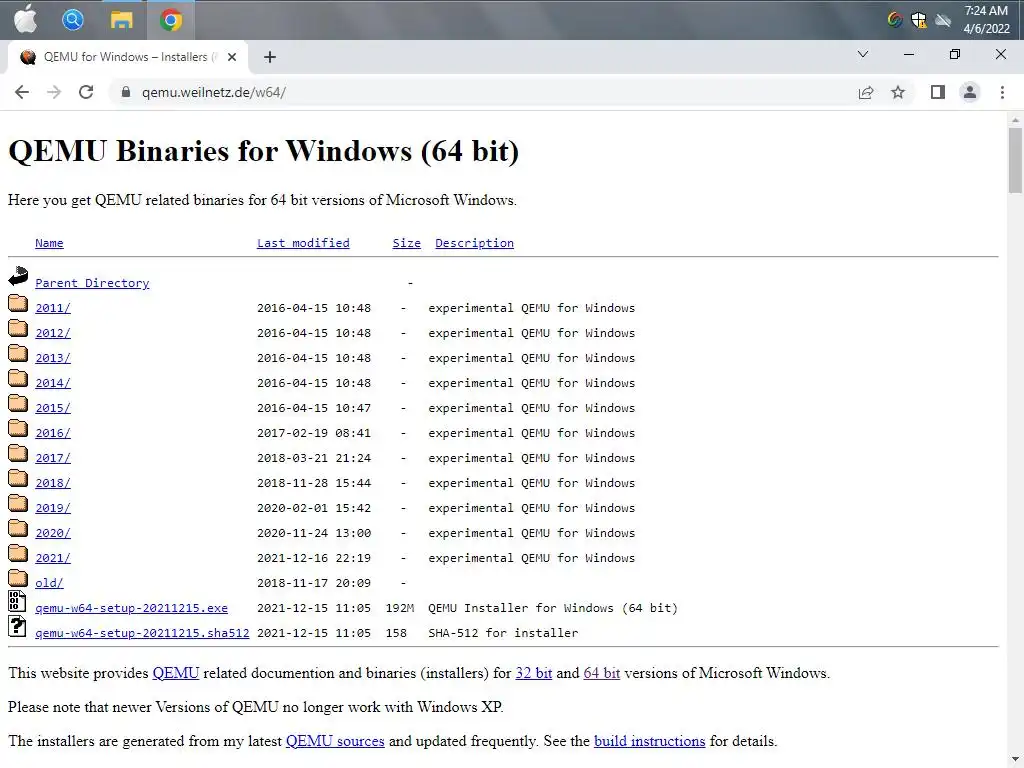This screenshot has height=768, width=1024.
Task: Open the search magnifier in the taskbar
Action: (72, 20)
